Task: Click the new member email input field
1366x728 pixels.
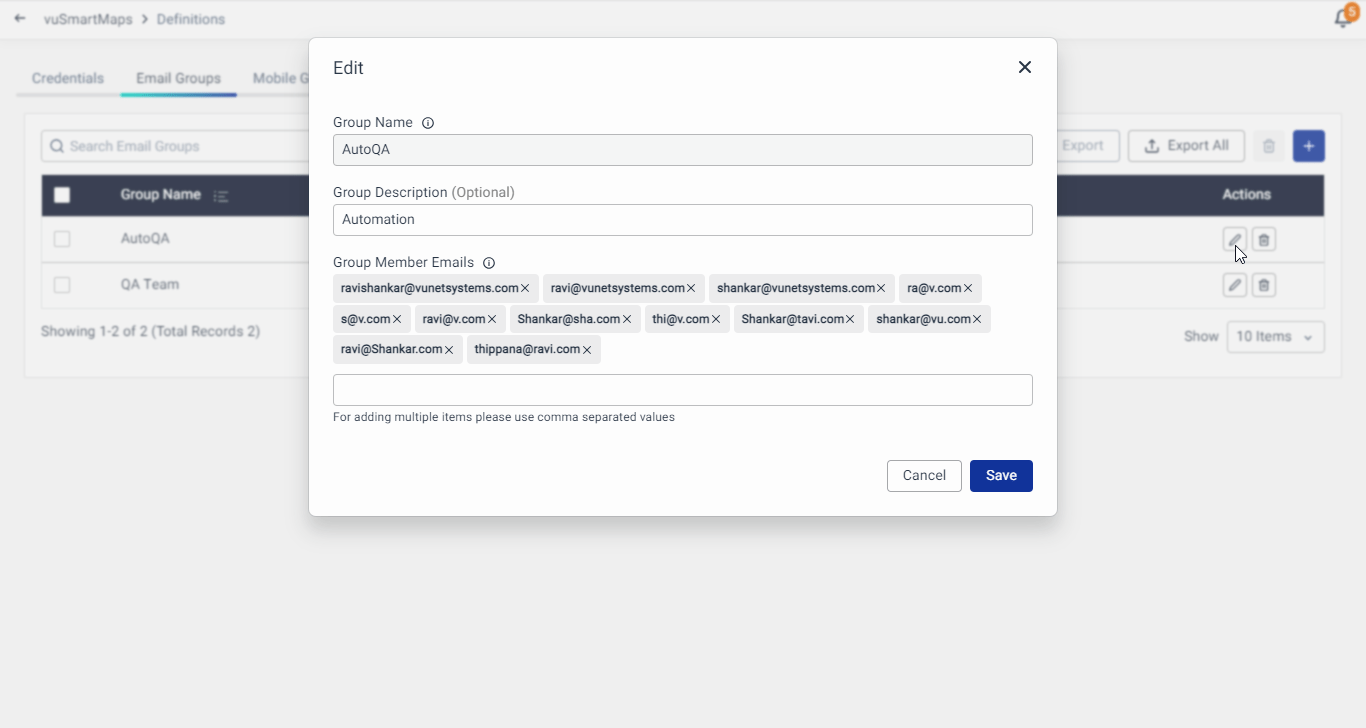Action: (682, 390)
